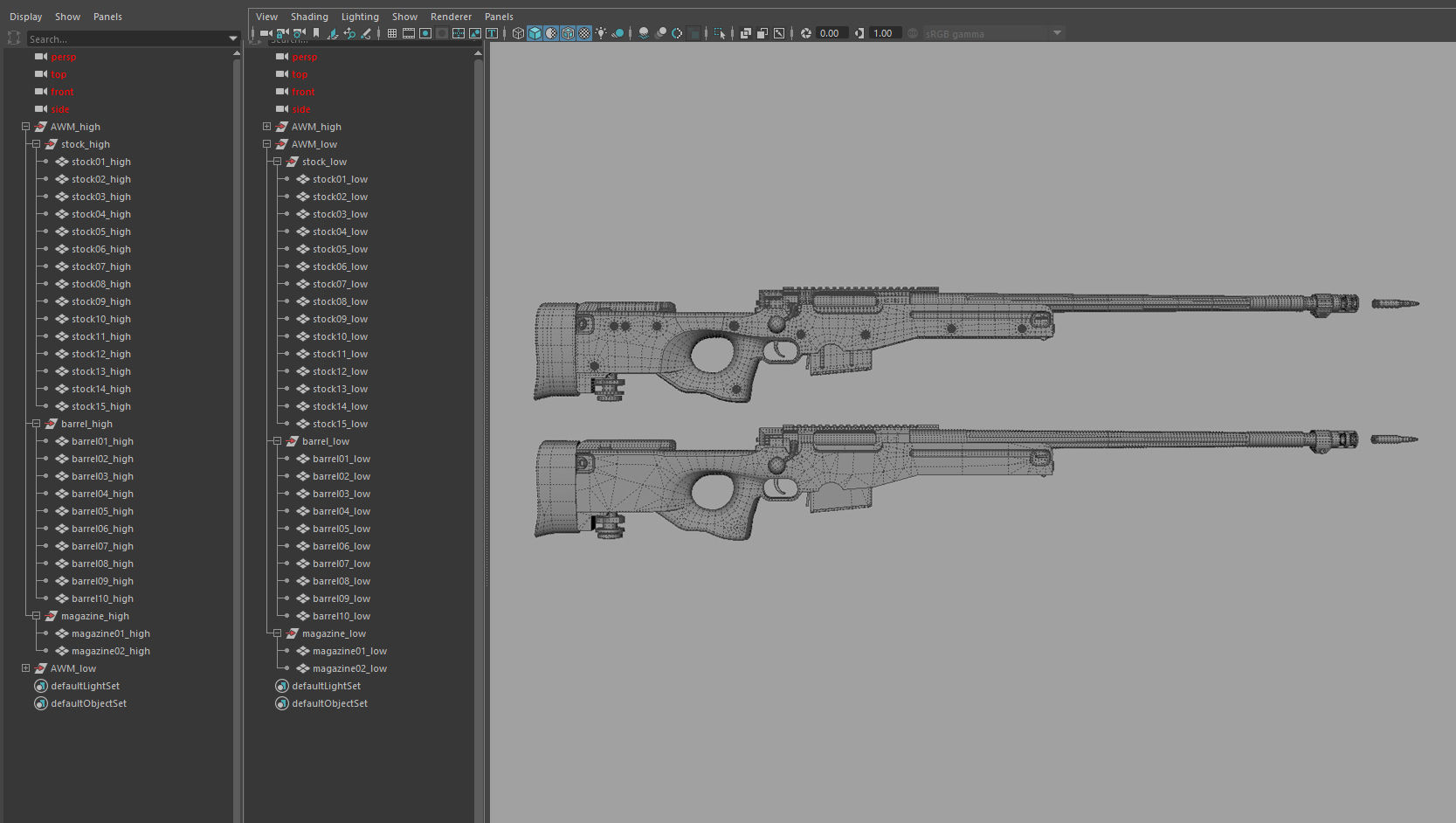This screenshot has height=823, width=1456.
Task: Toggle the Film Gate icon
Action: point(409,33)
